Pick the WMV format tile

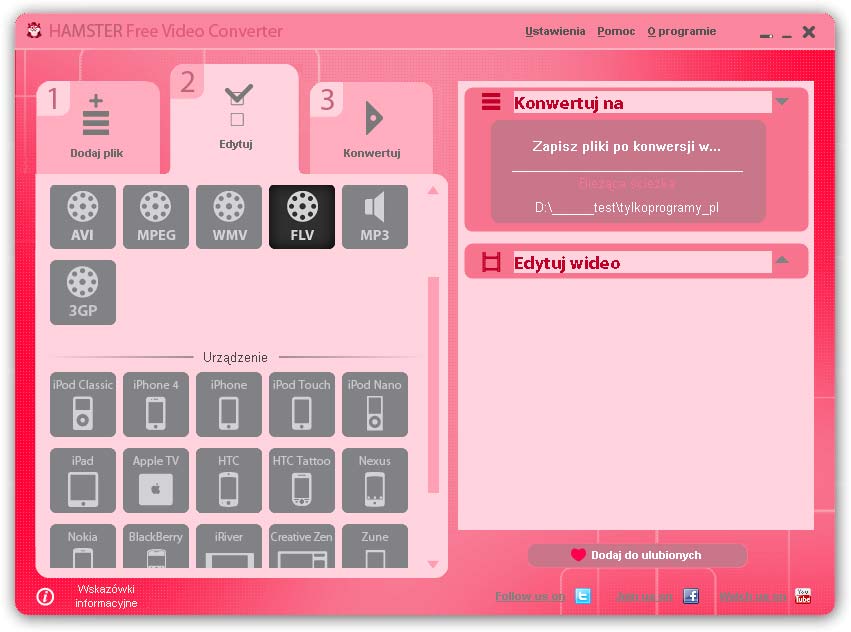[228, 217]
